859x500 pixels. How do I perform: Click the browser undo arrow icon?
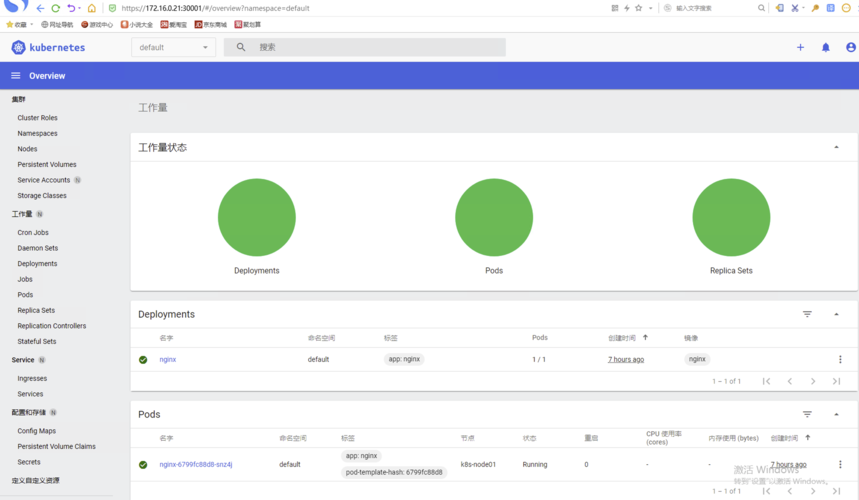71,8
